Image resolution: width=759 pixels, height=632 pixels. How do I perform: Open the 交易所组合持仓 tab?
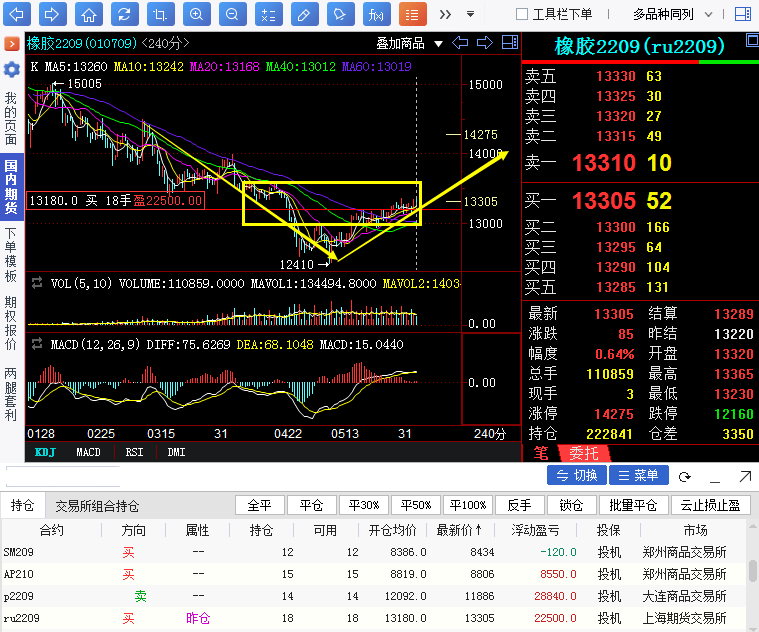tap(97, 506)
